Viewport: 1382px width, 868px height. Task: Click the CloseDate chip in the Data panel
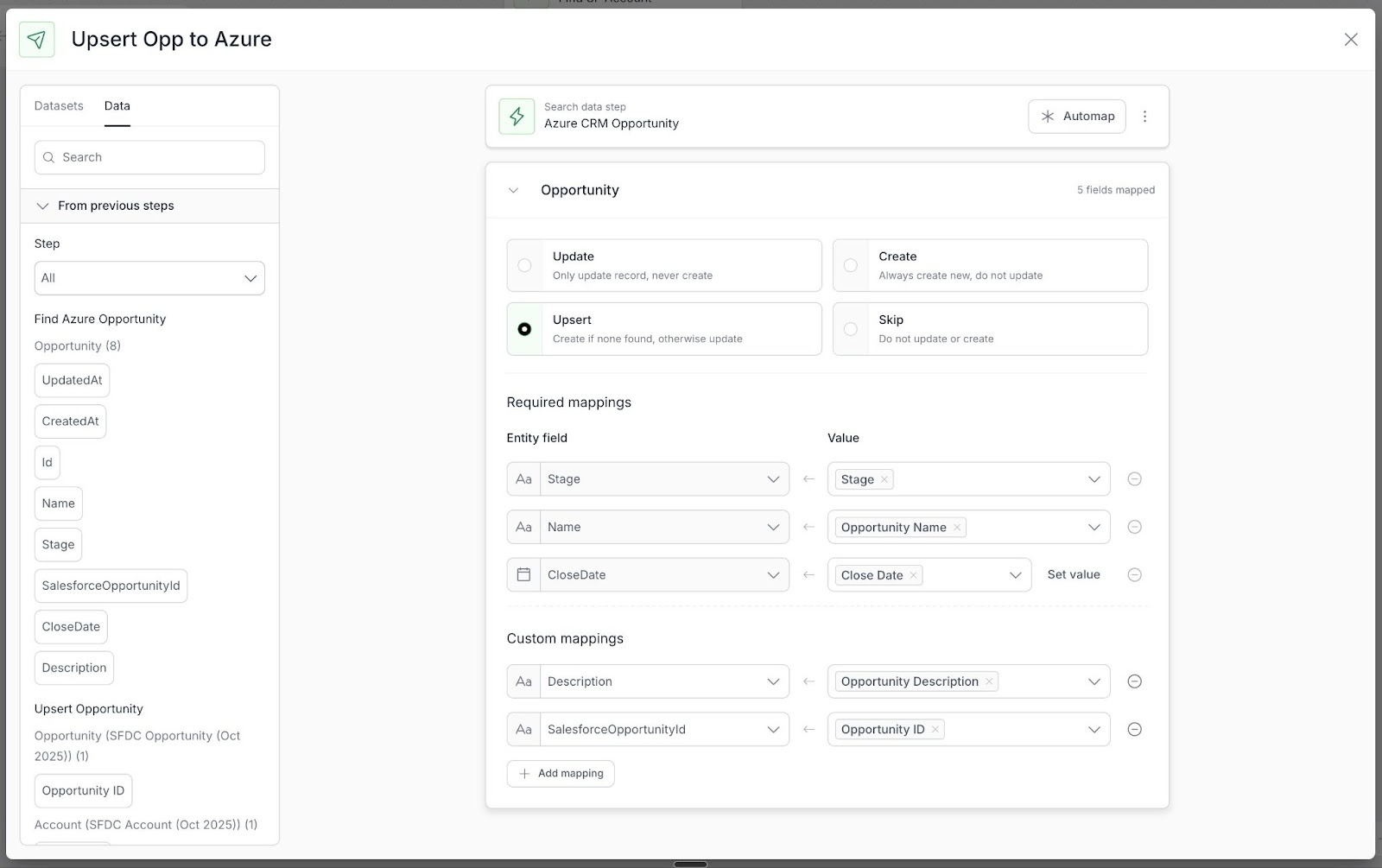[x=71, y=627]
